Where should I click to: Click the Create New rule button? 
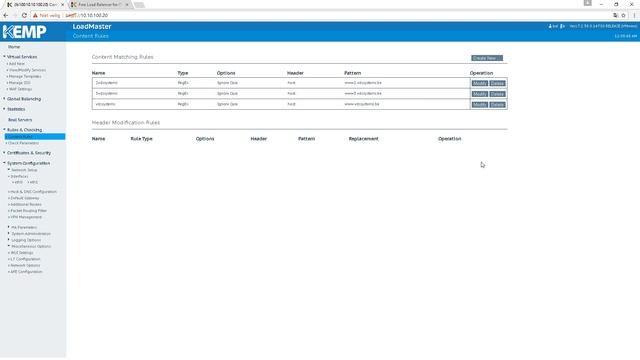coord(487,58)
